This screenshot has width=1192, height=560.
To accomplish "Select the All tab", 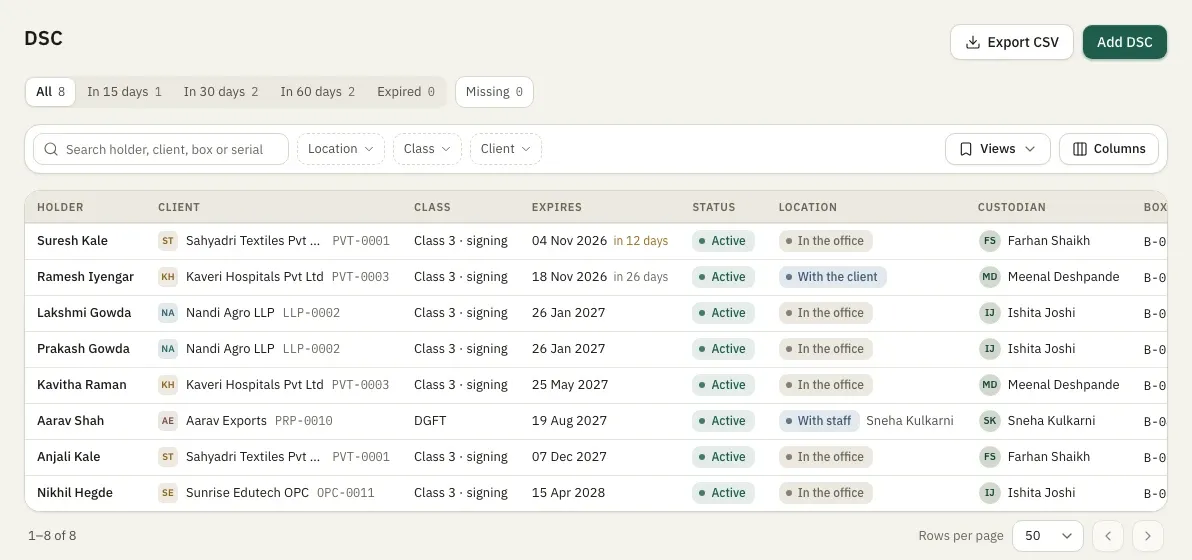I will (x=50, y=92).
